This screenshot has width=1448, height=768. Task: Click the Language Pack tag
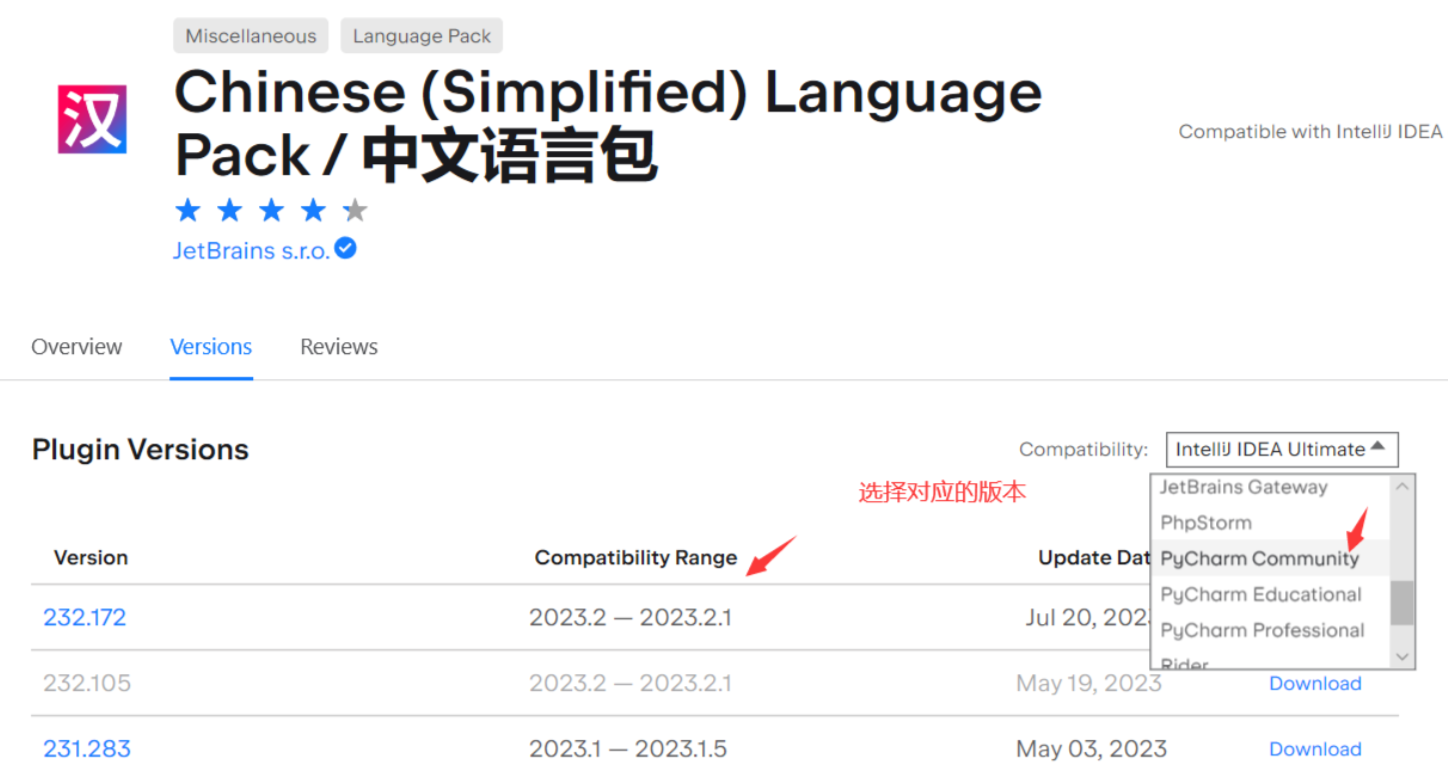(421, 36)
